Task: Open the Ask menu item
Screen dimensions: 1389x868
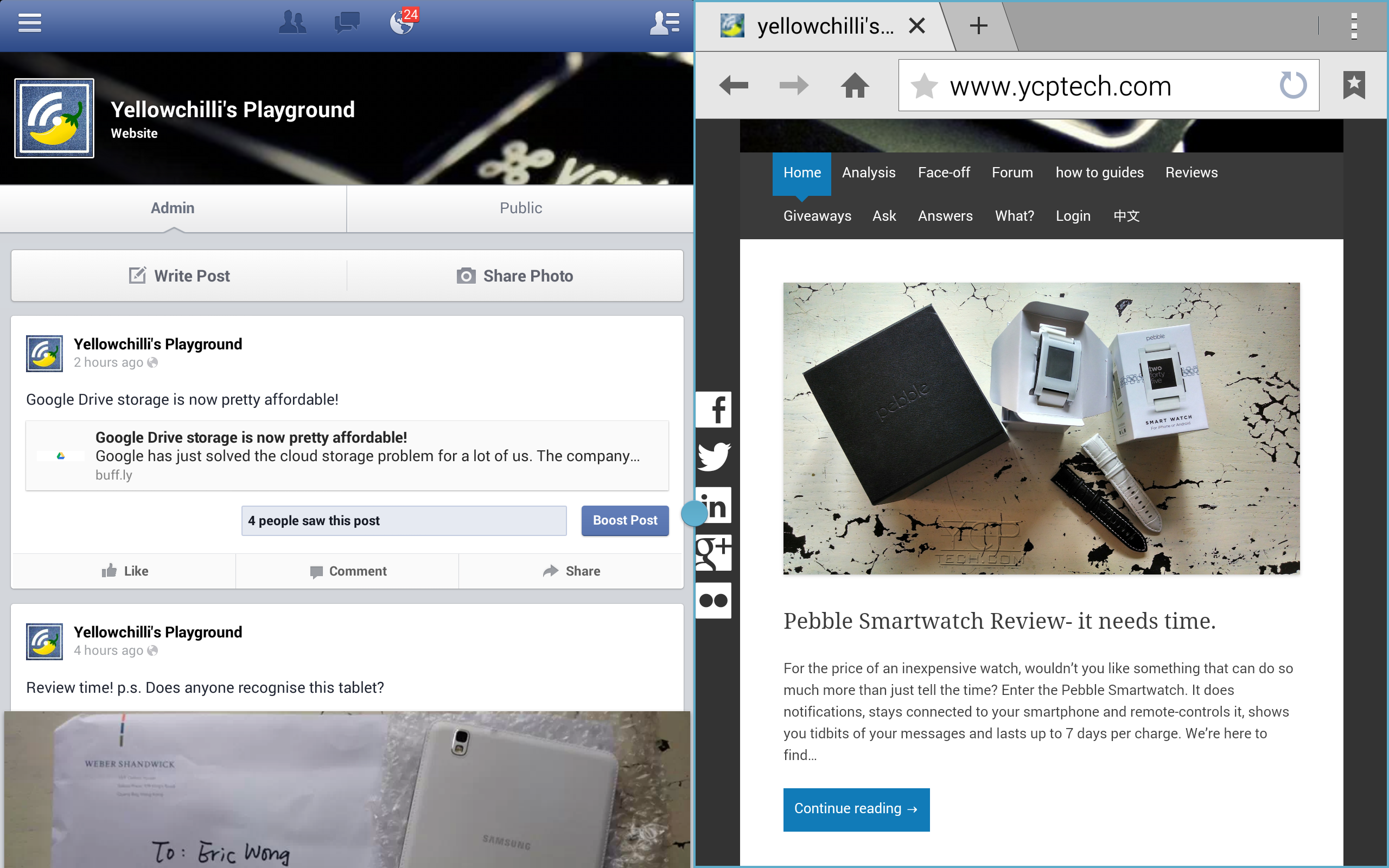Action: 884,216
